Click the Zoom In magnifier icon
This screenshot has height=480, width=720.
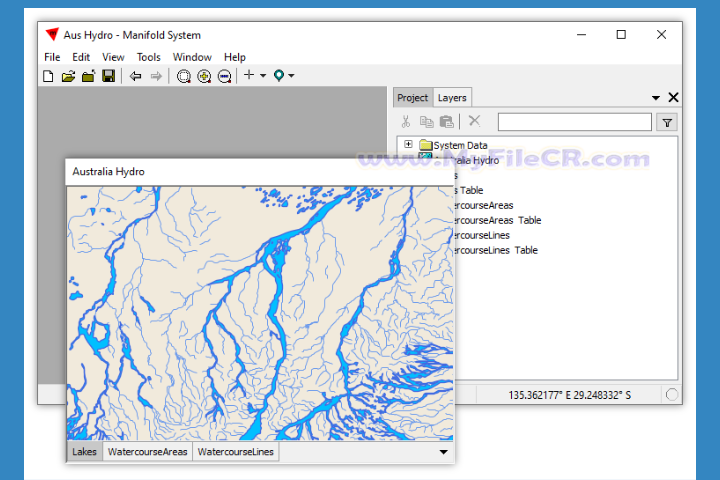[204, 76]
